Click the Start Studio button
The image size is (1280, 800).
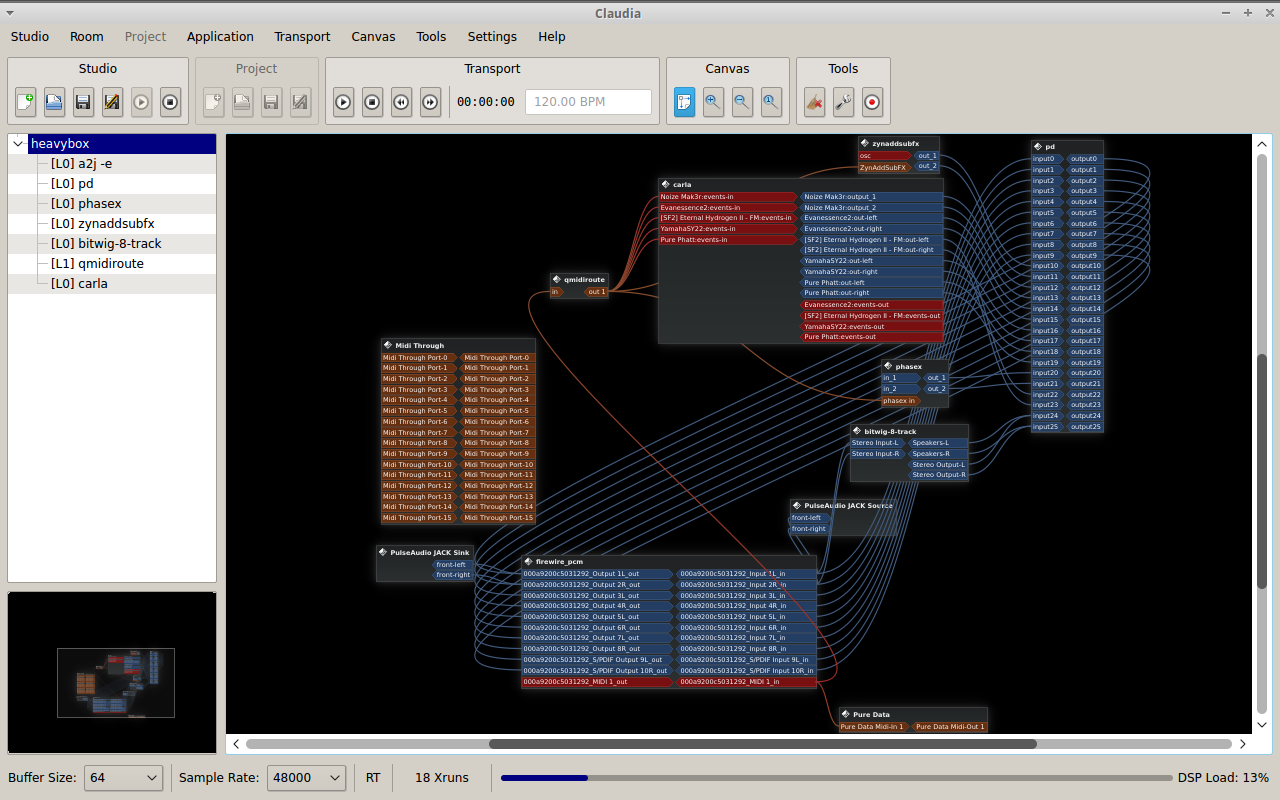click(x=141, y=101)
